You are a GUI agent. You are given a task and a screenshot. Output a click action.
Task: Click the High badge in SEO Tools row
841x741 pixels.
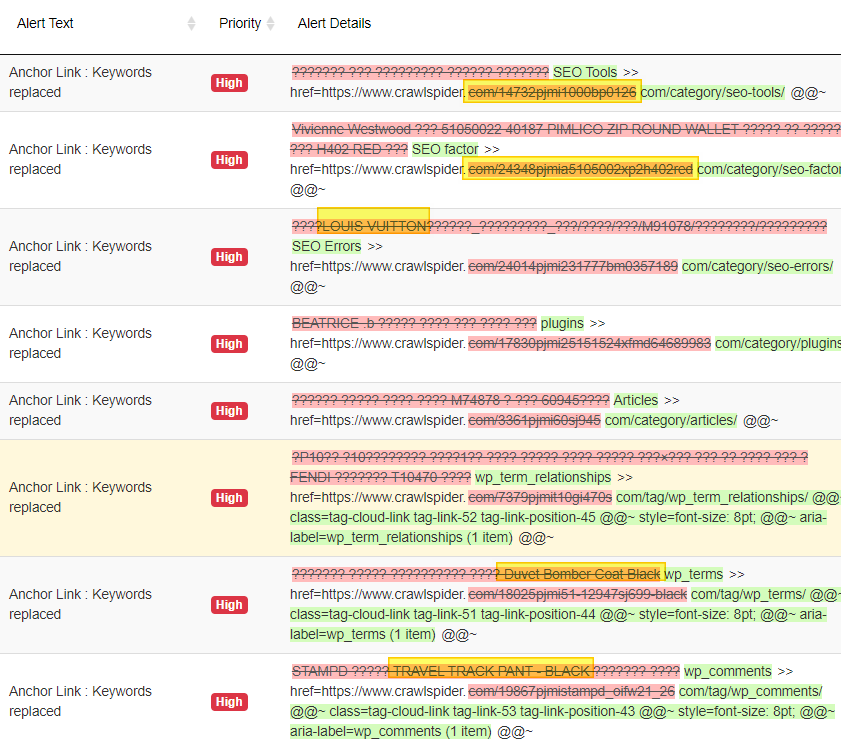click(229, 83)
